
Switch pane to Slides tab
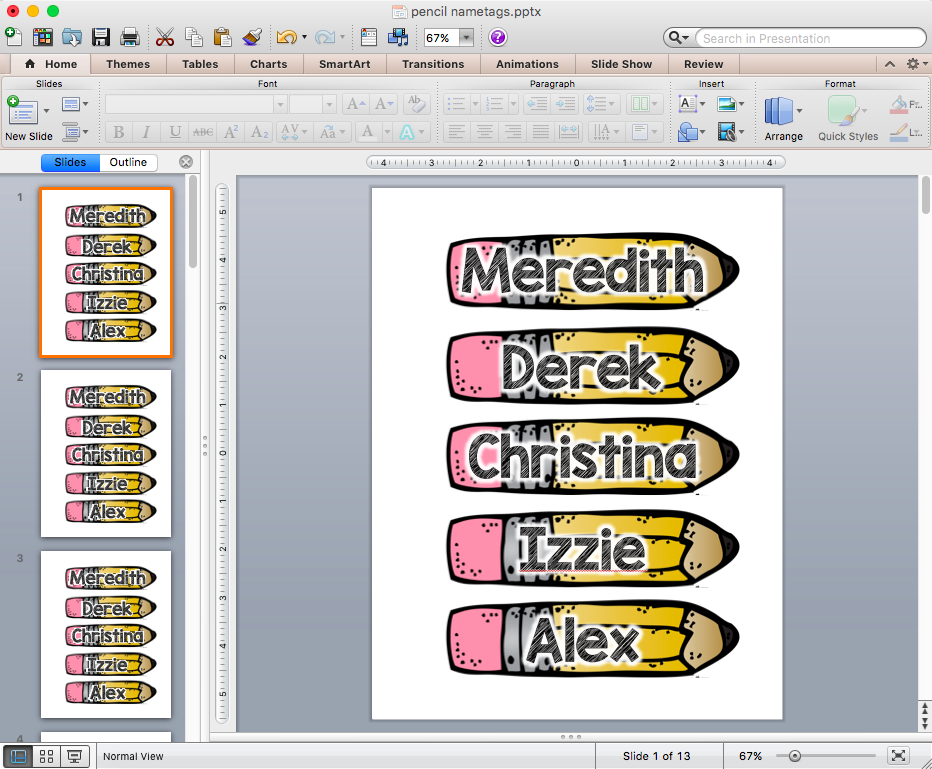(70, 162)
